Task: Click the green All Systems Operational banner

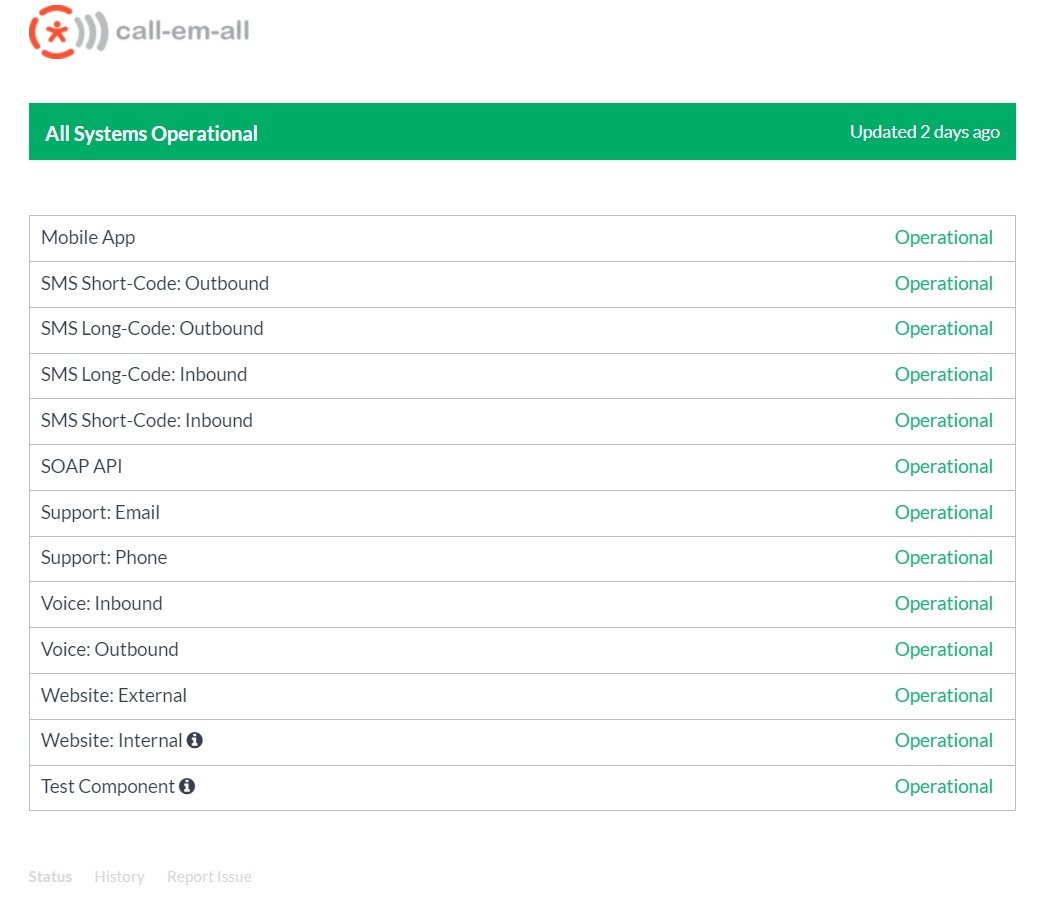Action: (x=522, y=131)
